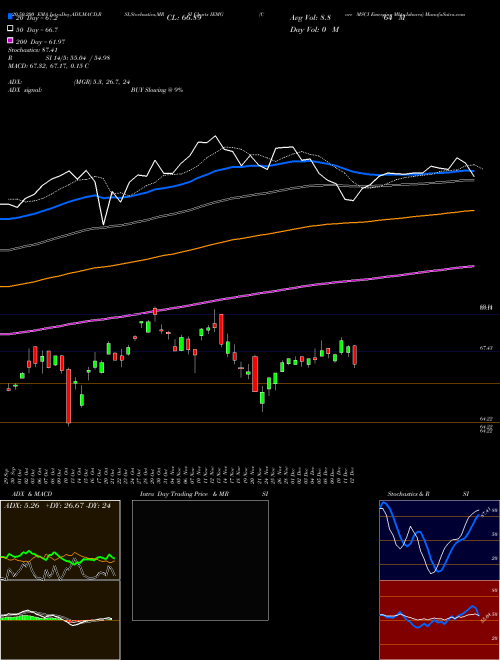Click the 'SI 14/3: 55.04 / 54.98' readout
500x660 pixels.
(78, 58)
